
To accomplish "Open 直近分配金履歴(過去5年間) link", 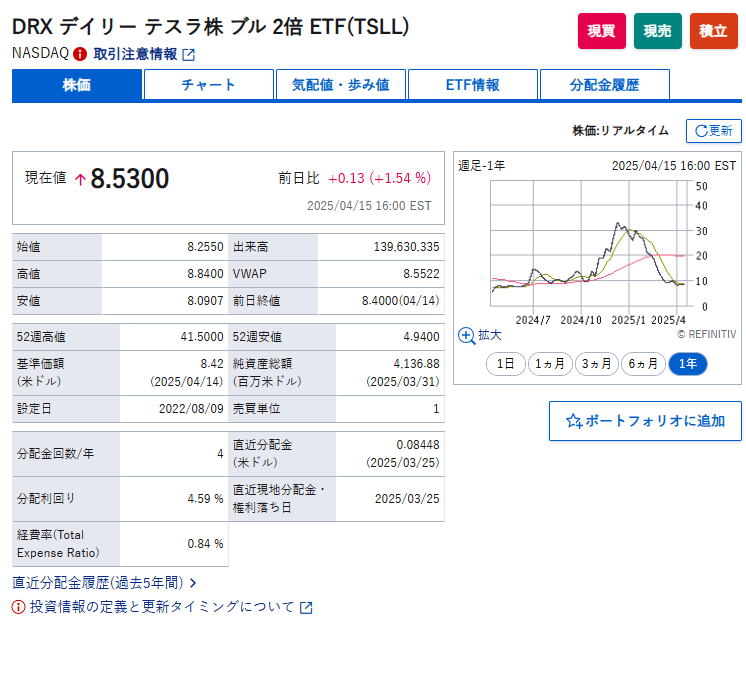I will (x=98, y=583).
